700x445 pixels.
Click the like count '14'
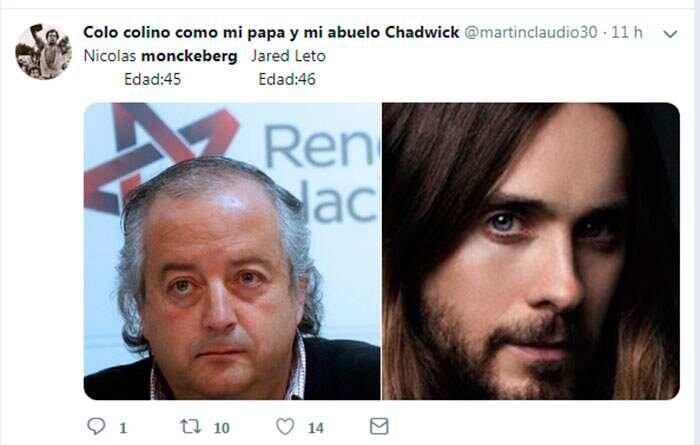coord(316,428)
